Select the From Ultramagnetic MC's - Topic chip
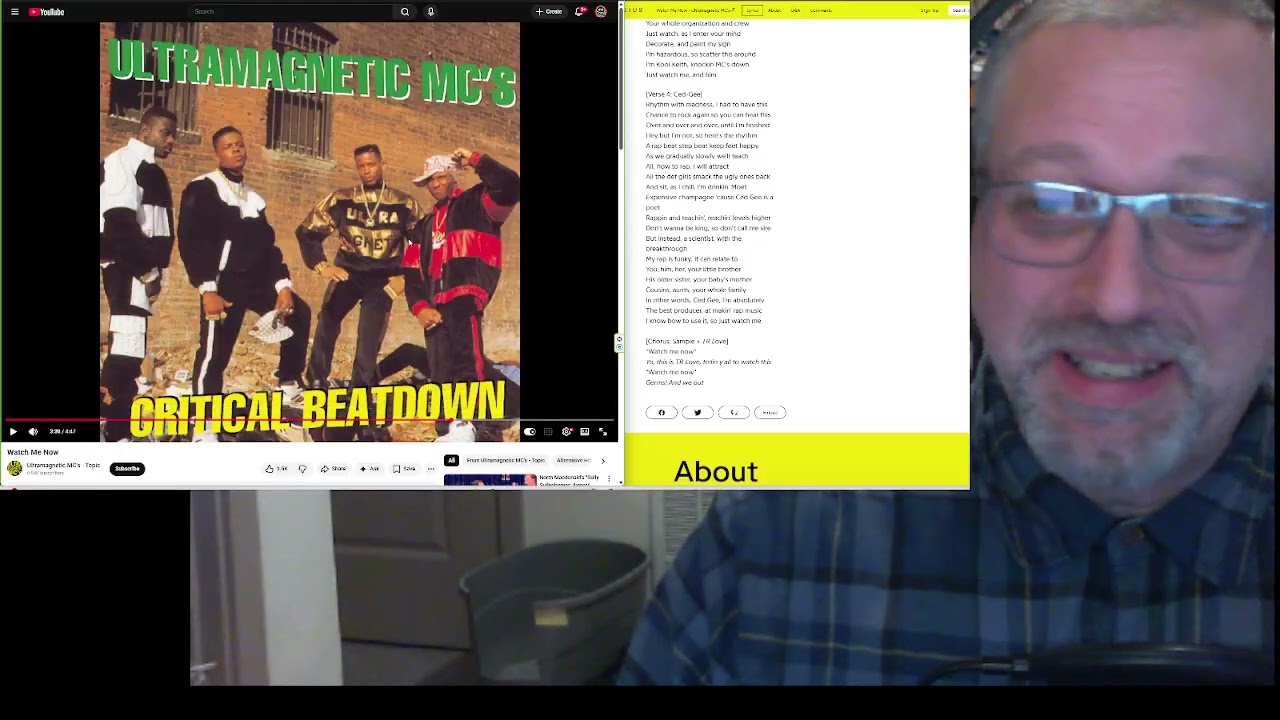Viewport: 1280px width, 720px height. click(x=506, y=460)
